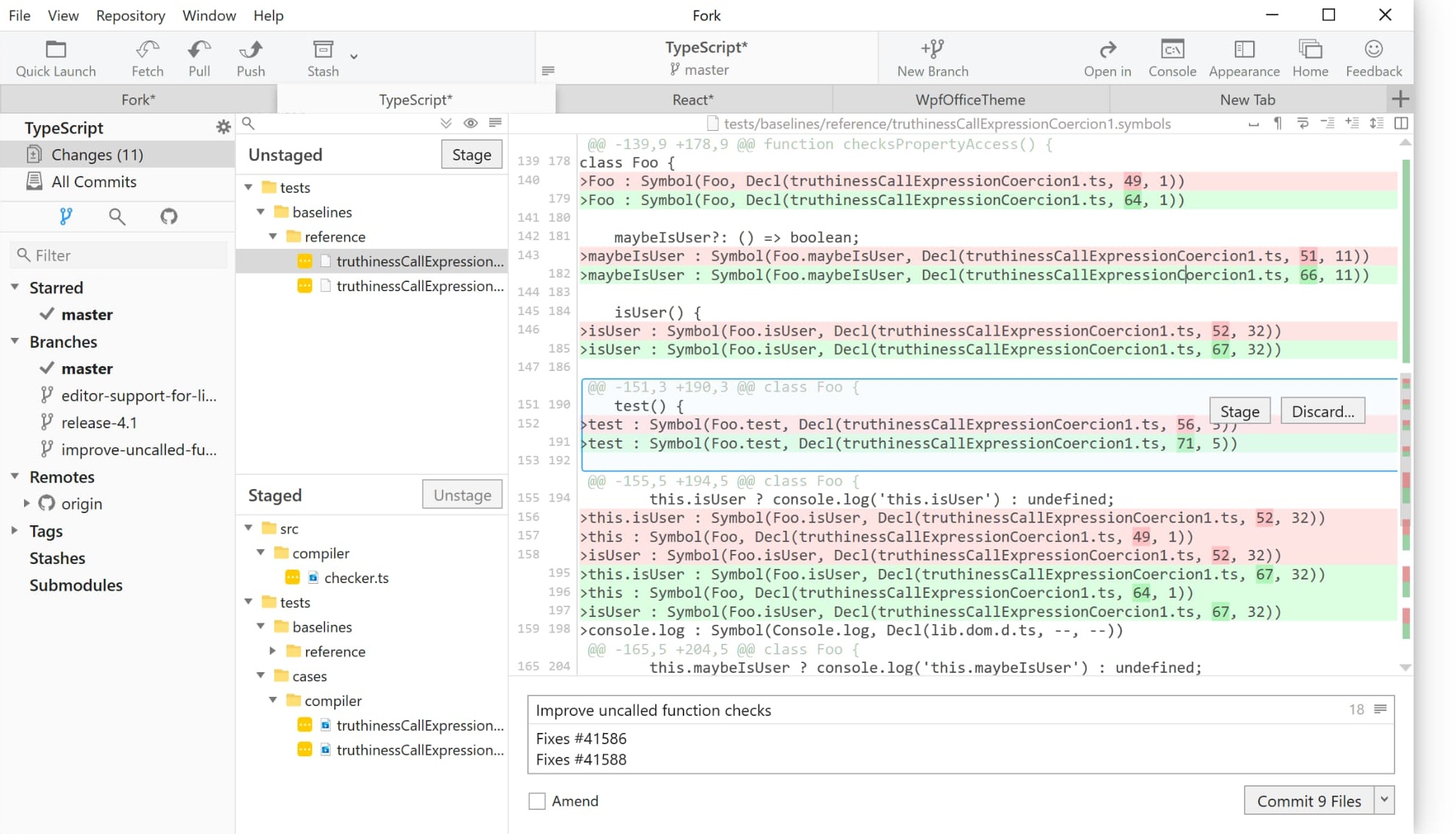Fetch from remote
The width and height of the screenshot is (1456, 834).
148,58
